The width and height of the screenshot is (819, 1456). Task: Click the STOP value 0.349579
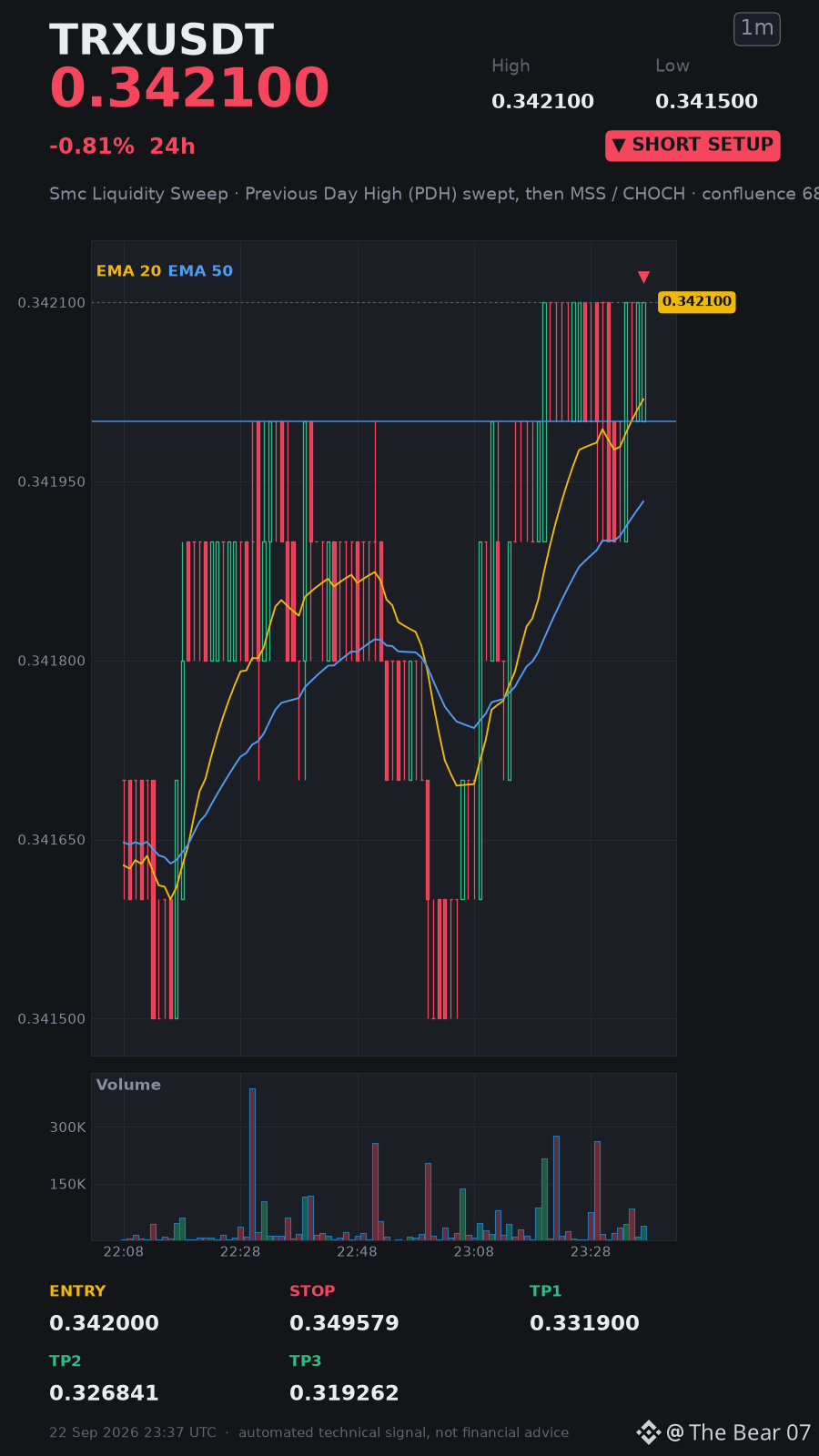(x=344, y=1323)
